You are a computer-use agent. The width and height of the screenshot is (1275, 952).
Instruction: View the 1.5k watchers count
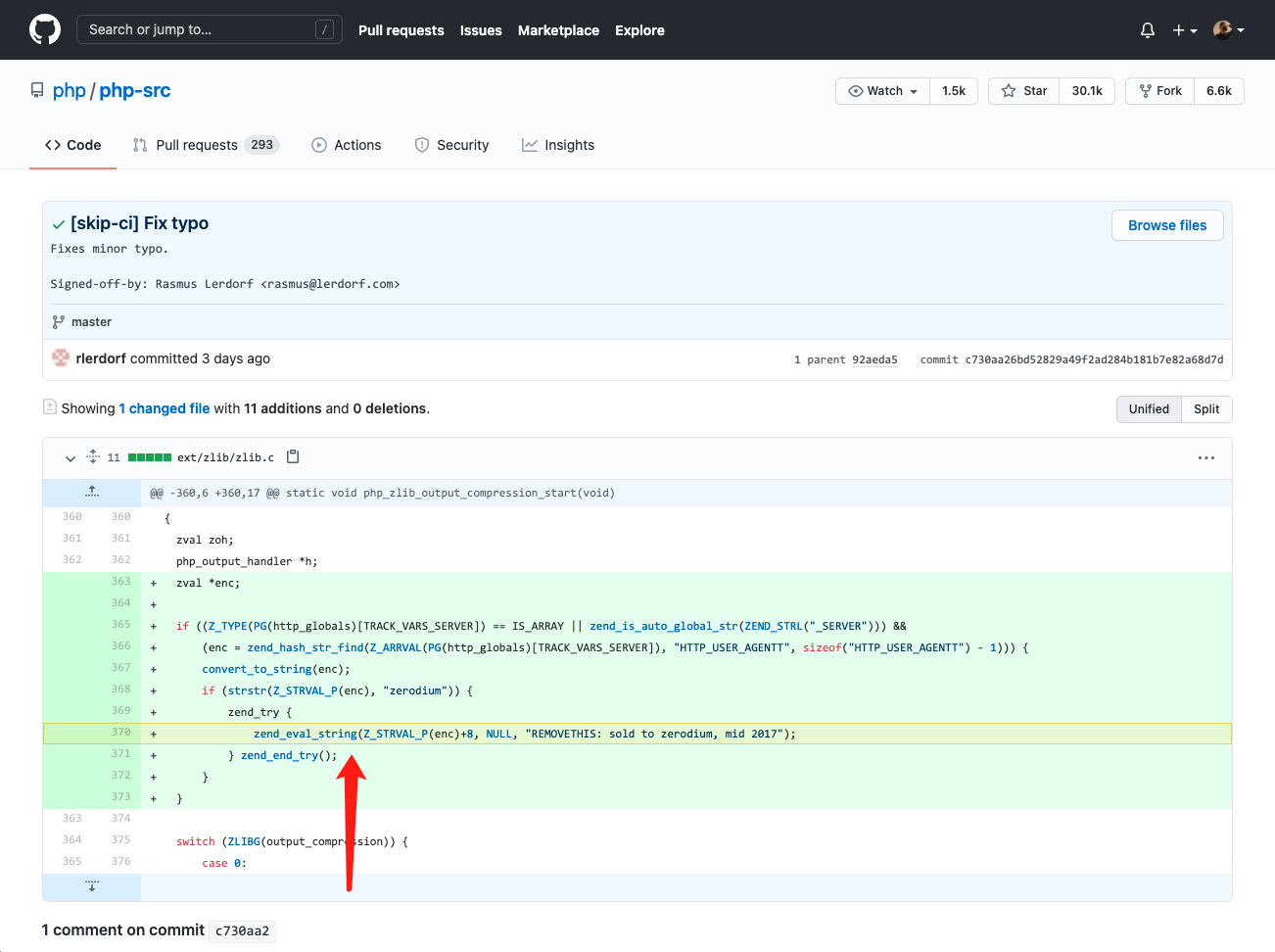point(954,91)
